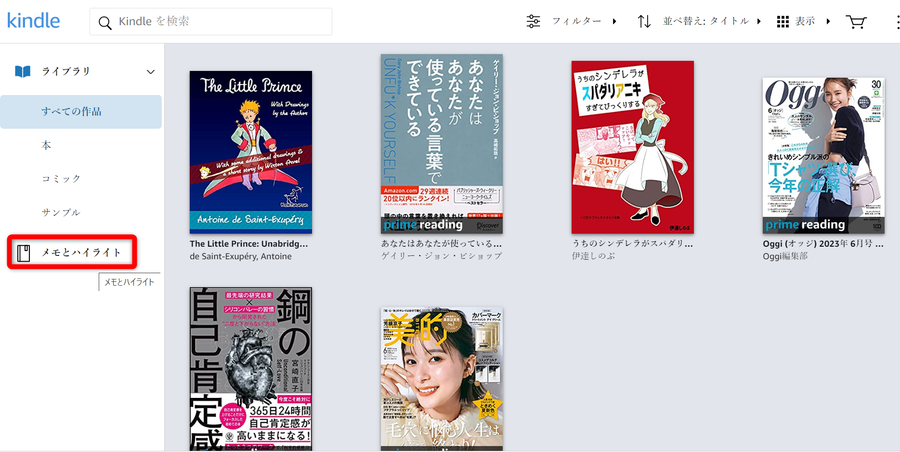900x452 pixels.
Task: Click あなたはあなたが使っている... title text
Action: click(x=441, y=244)
